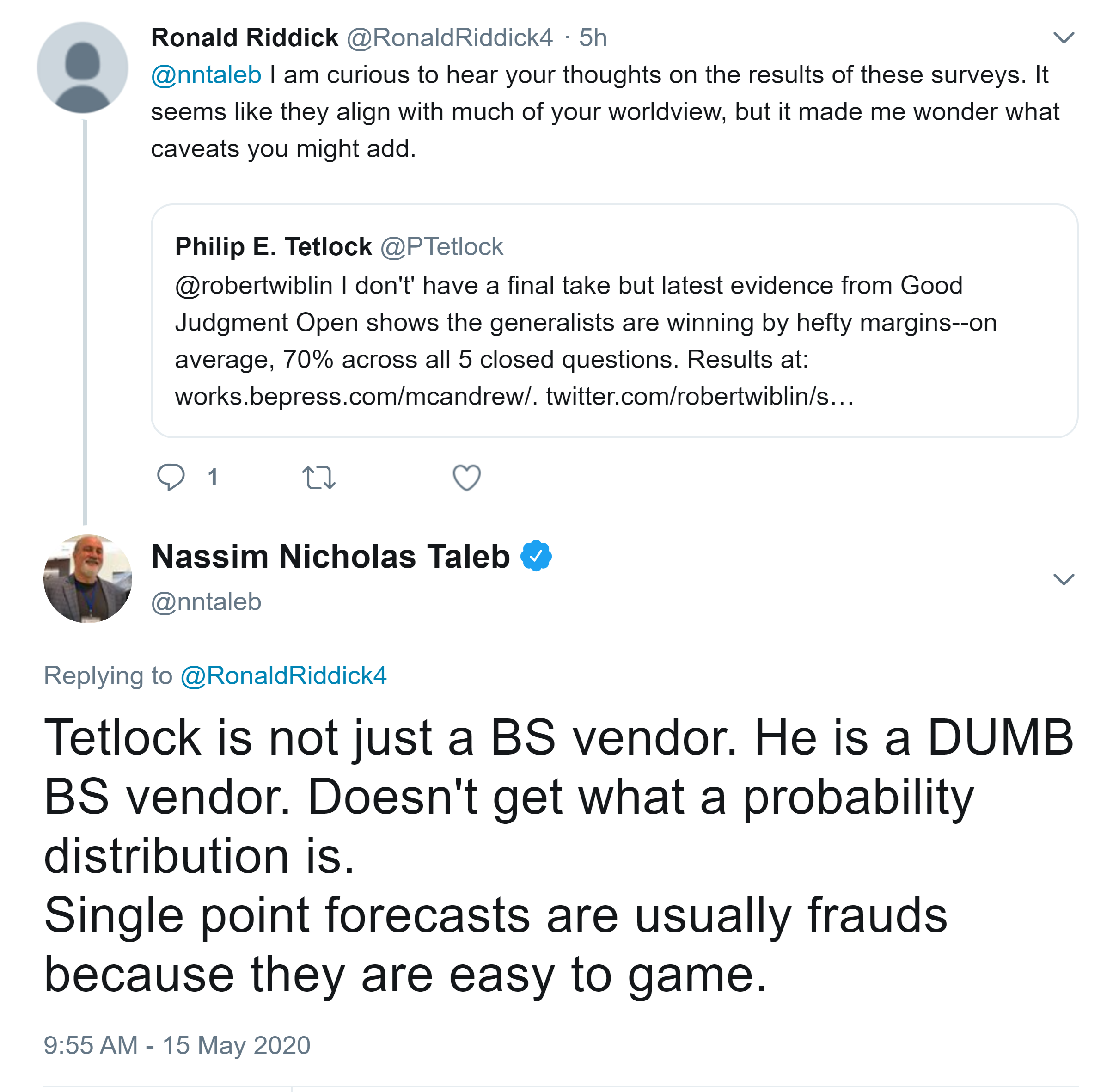Screen dimensions: 1119x1092
Task: Open the 5h timestamp of Riddick's tweet
Action: click(593, 38)
